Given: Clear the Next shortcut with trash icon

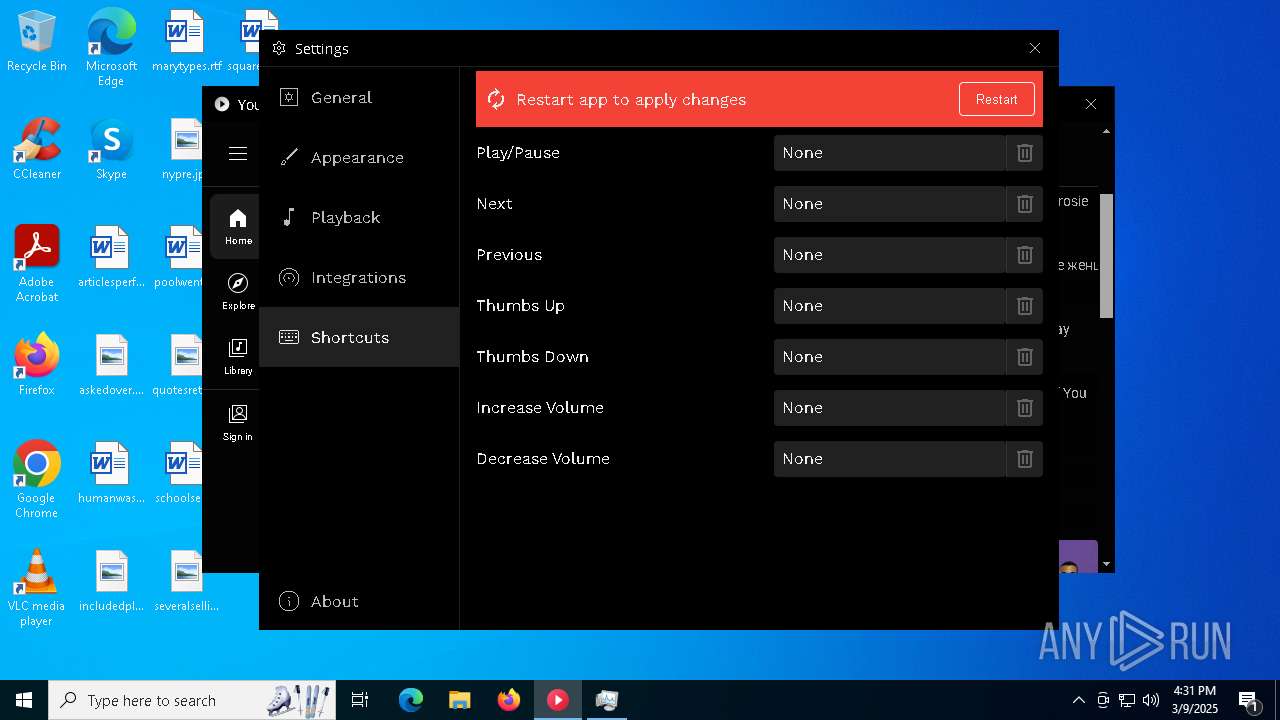Looking at the screenshot, I should pyautogui.click(x=1024, y=204).
